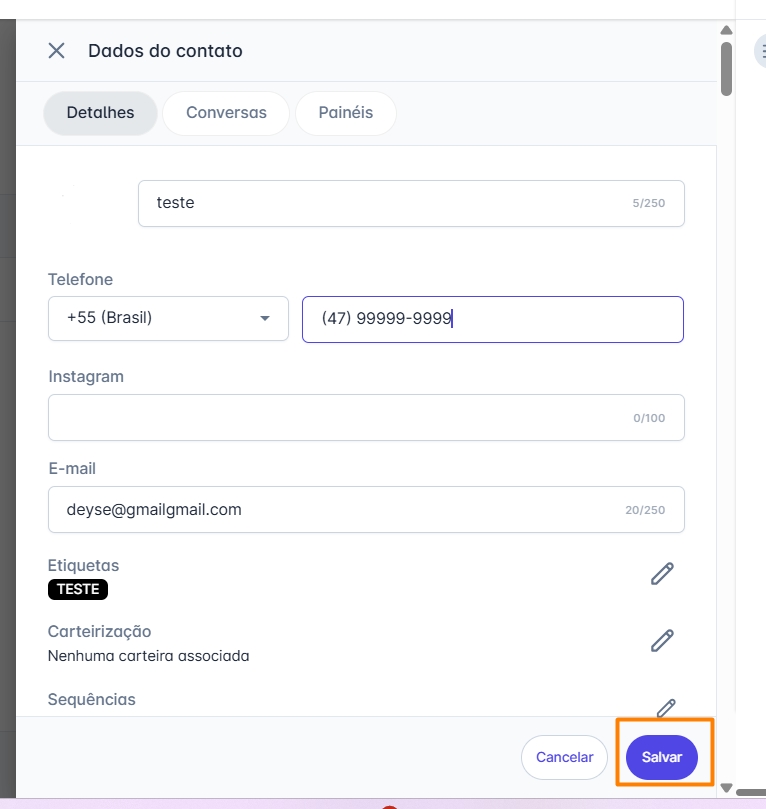The height and width of the screenshot is (809, 766).
Task: Click the Carteirização edit pencil icon
Action: point(662,640)
